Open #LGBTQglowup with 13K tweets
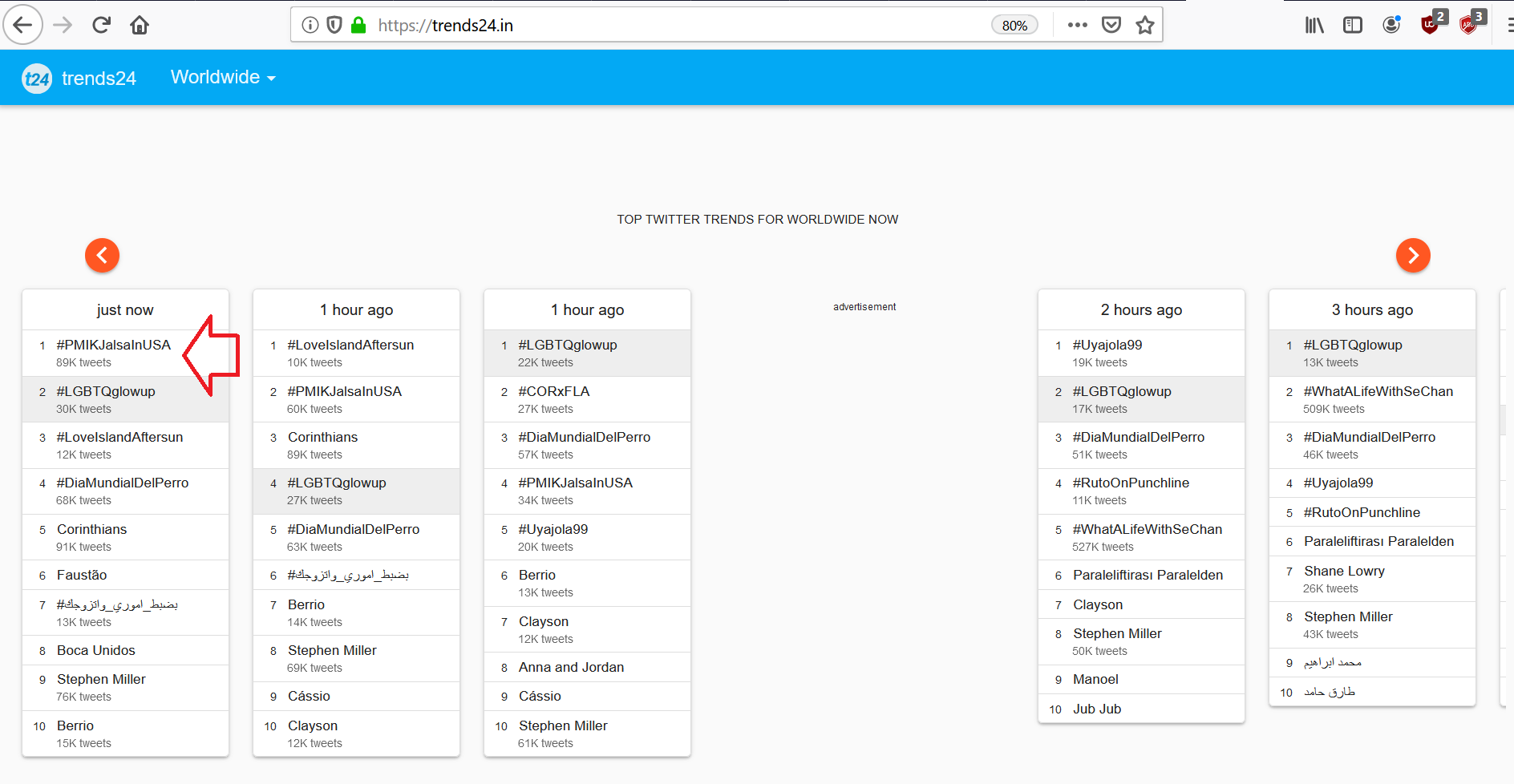This screenshot has width=1514, height=784. tap(1353, 345)
